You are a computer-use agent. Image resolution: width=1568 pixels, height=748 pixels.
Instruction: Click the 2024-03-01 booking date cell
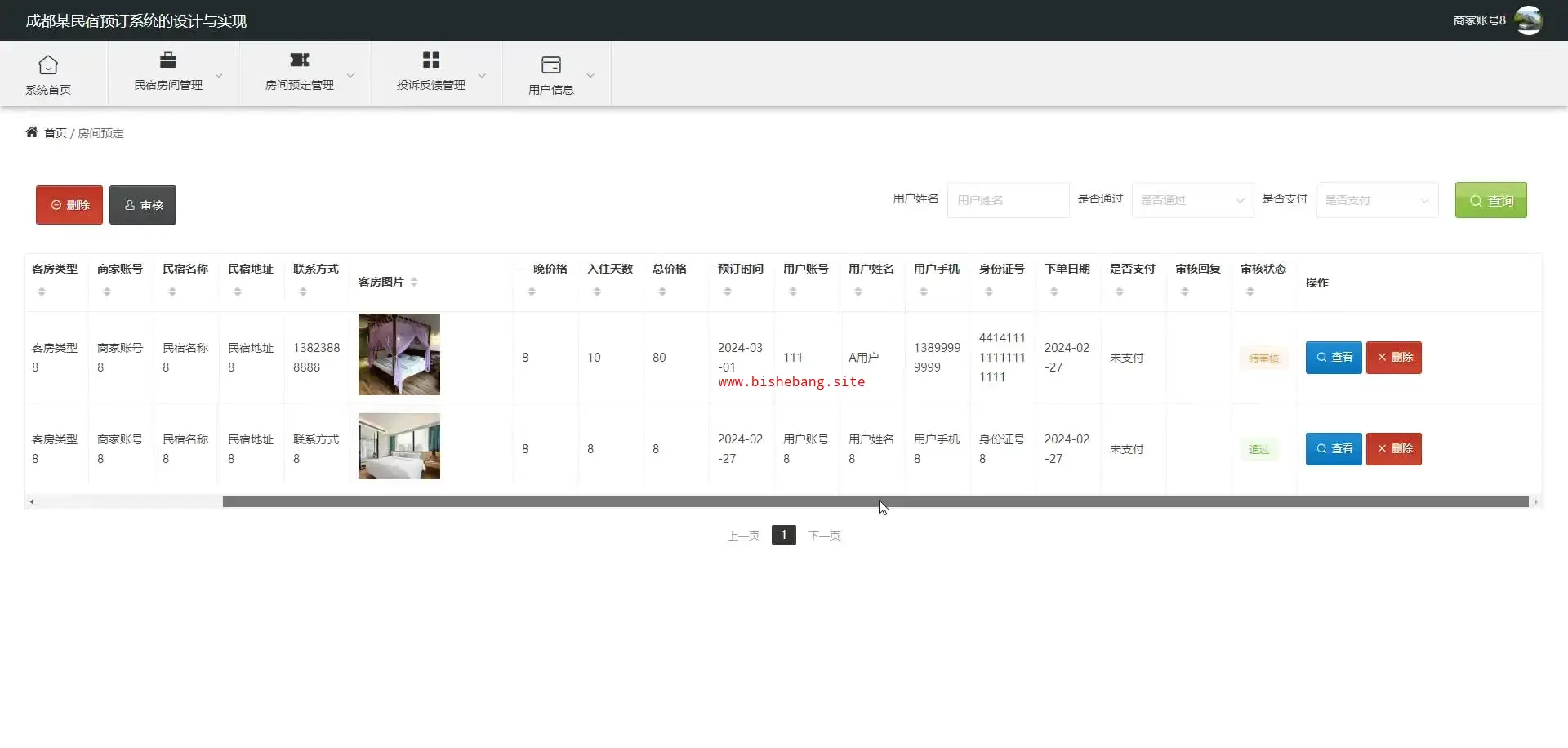coord(740,358)
